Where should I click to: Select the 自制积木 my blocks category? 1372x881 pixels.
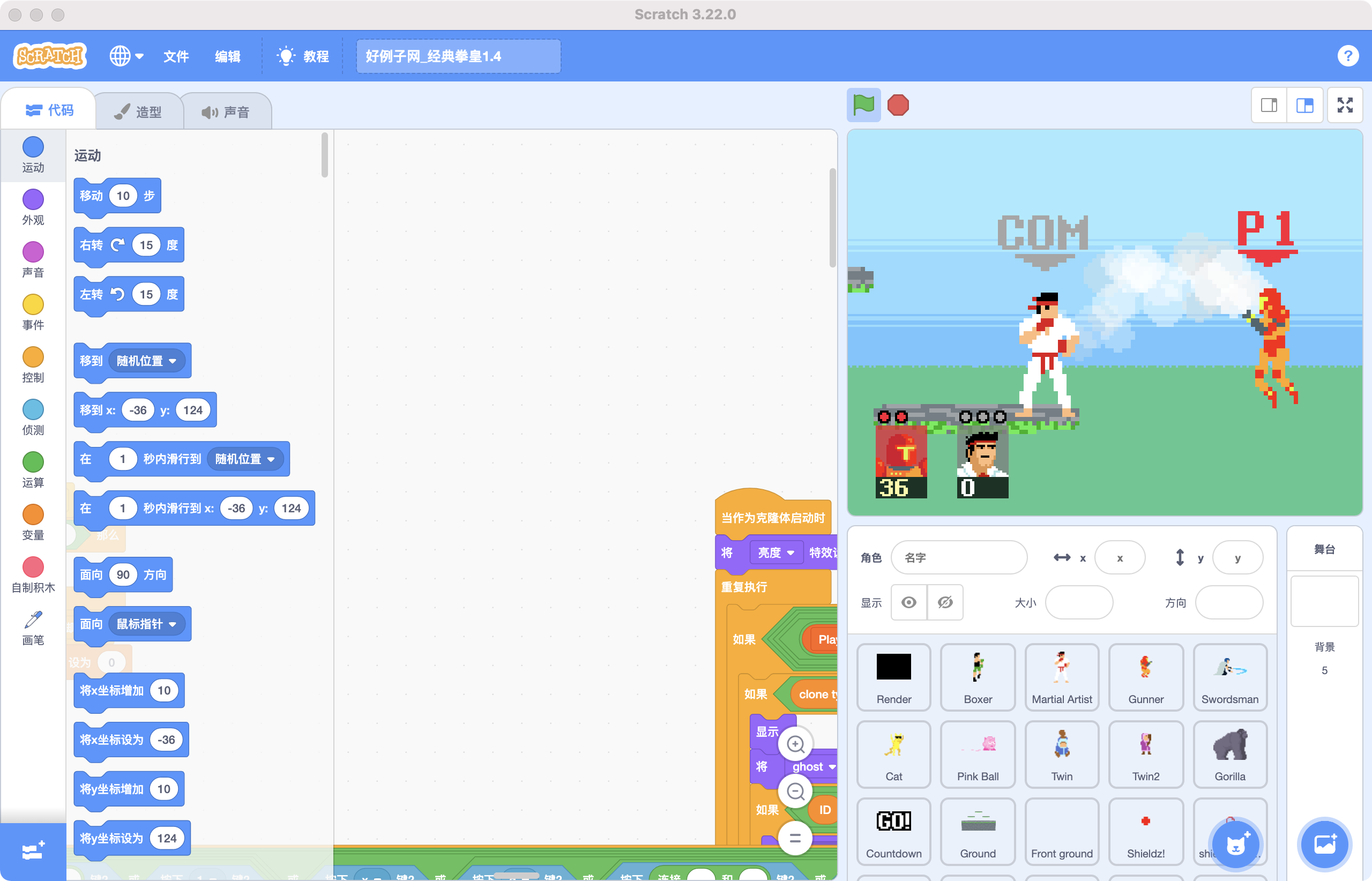click(x=33, y=576)
